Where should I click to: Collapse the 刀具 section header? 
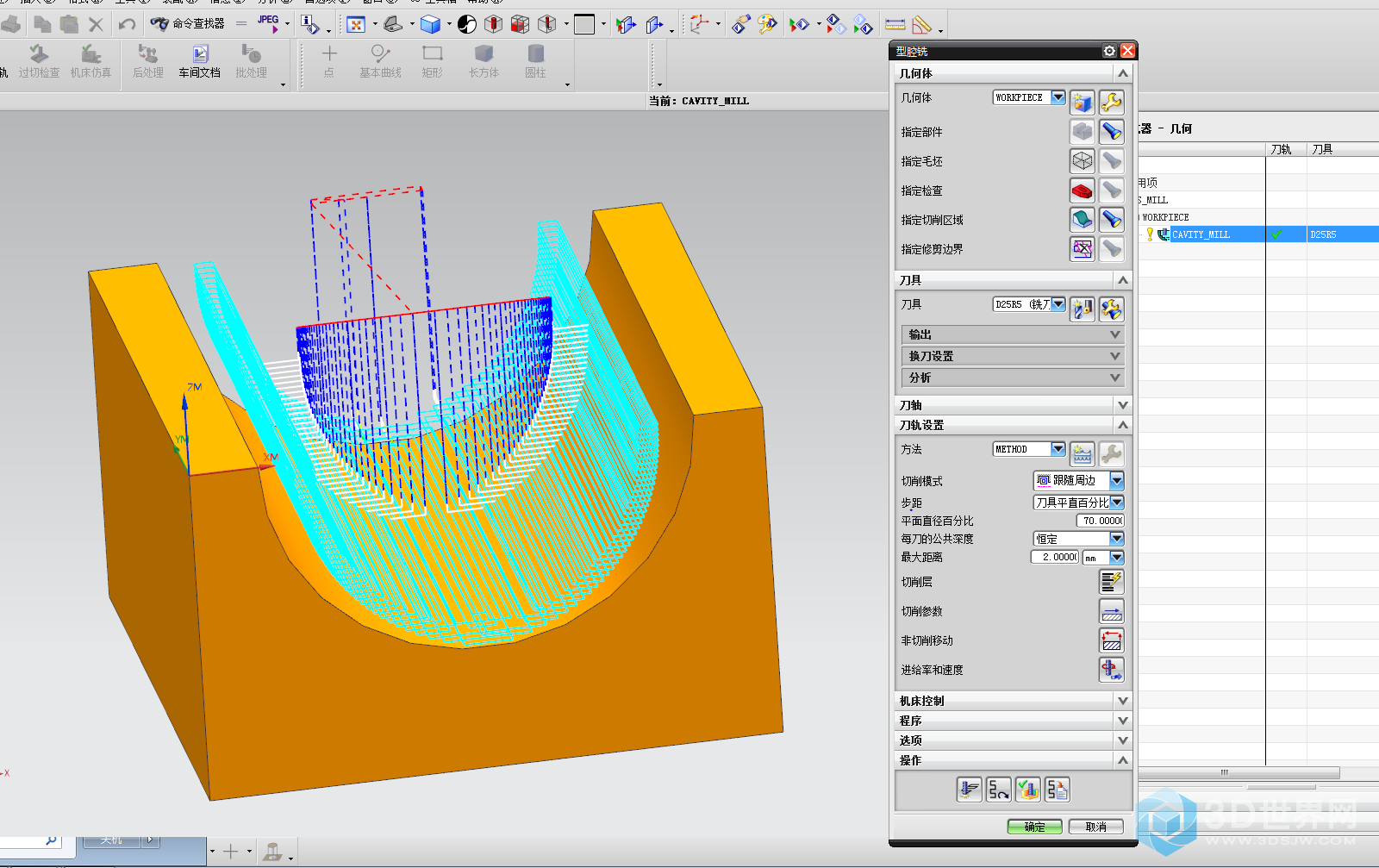1013,280
